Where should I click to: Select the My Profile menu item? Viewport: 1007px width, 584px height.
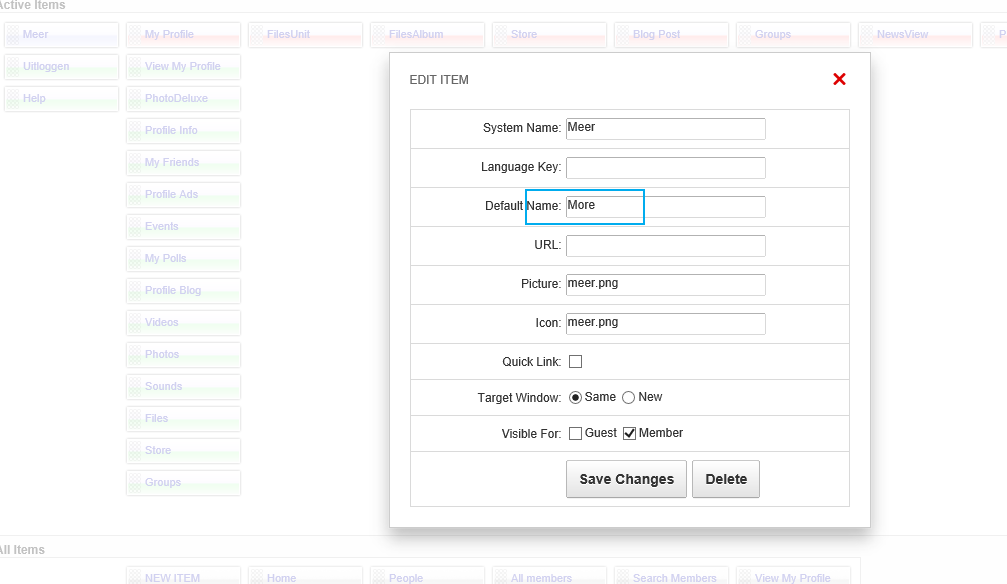[183, 35]
